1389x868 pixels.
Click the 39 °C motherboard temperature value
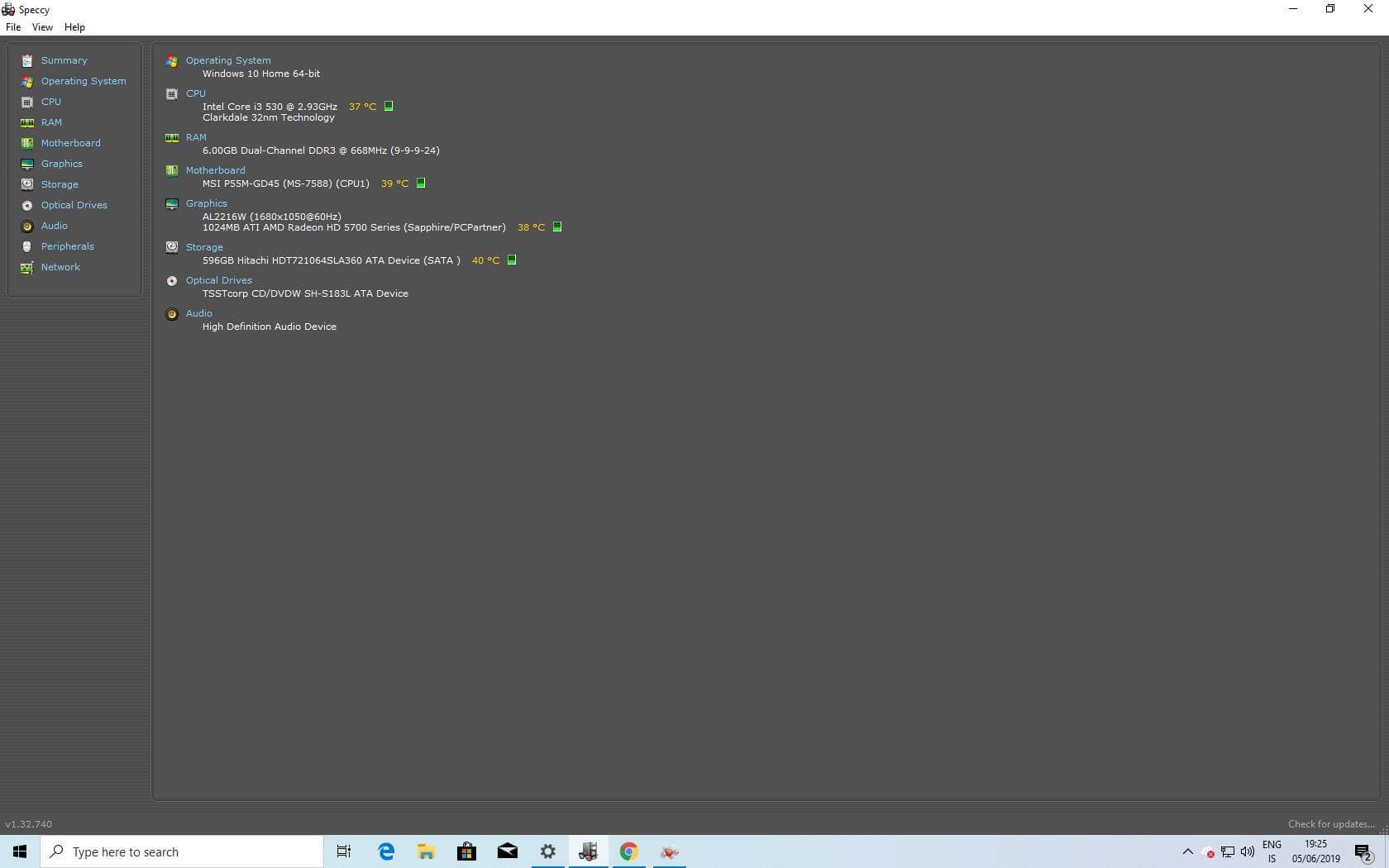coord(394,184)
